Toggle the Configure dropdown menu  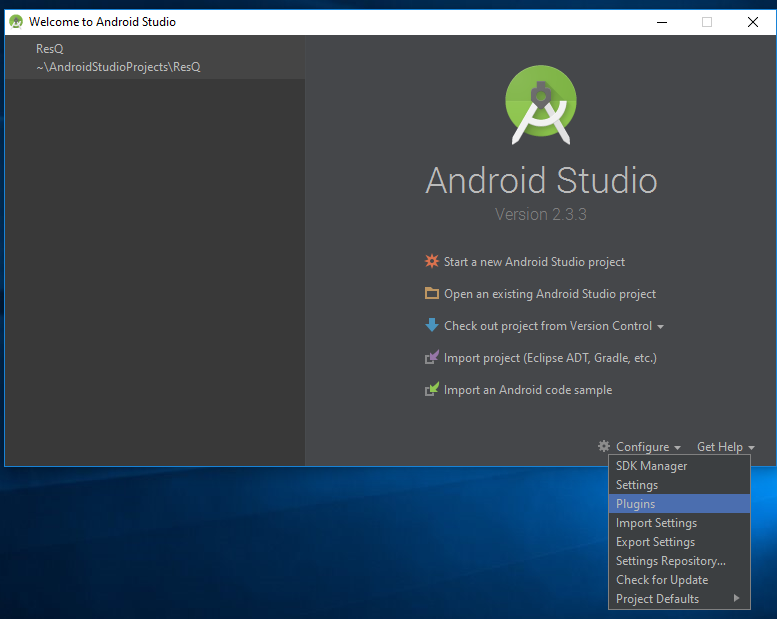coord(648,447)
